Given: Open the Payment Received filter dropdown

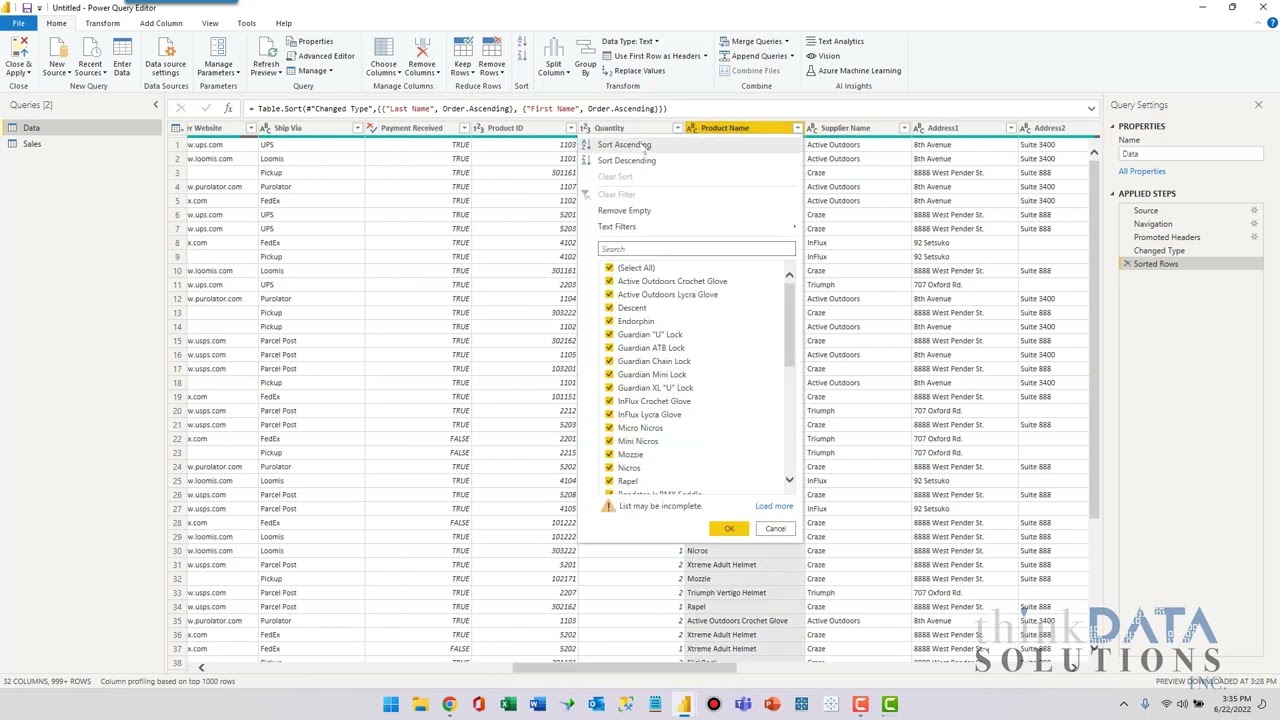Looking at the screenshot, I should click(464, 128).
